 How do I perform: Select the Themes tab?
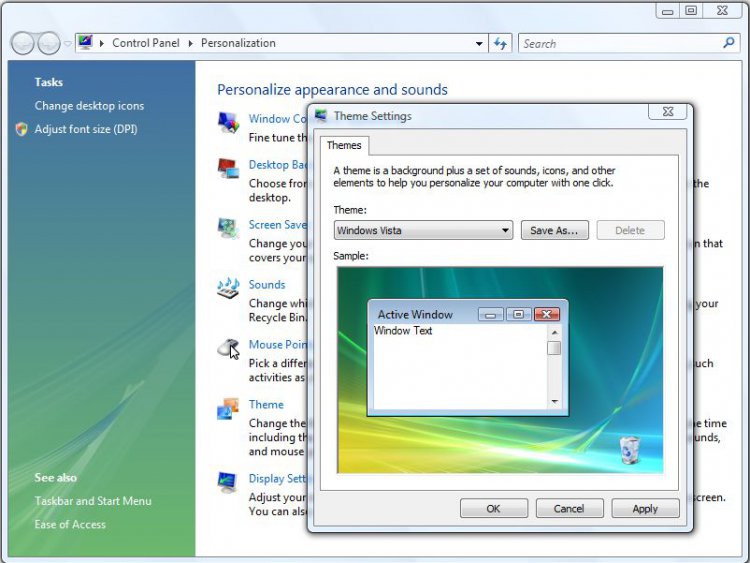pos(344,146)
